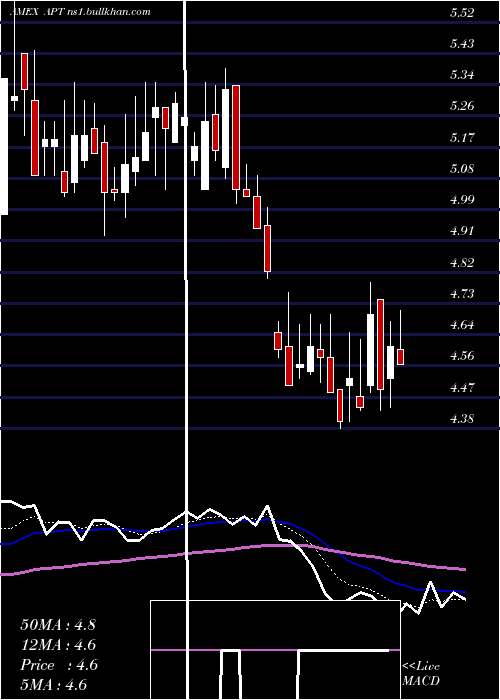Click the 4.56 price axis label
This screenshot has width=500, height=700.
(x=462, y=356)
